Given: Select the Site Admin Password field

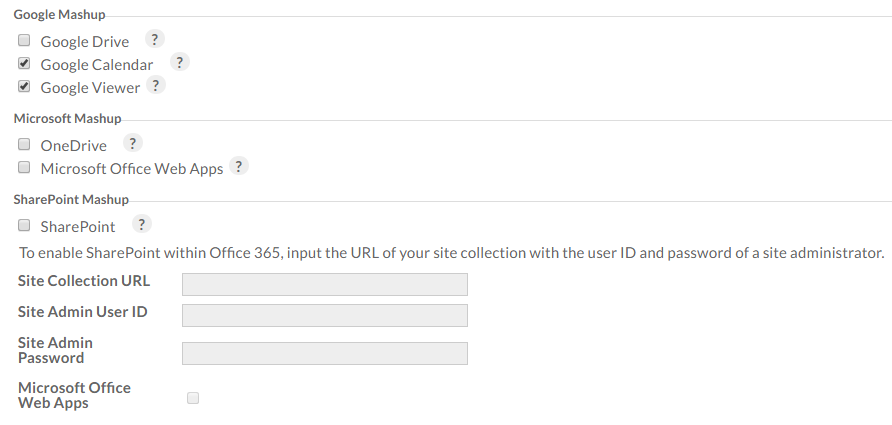Looking at the screenshot, I should 325,354.
